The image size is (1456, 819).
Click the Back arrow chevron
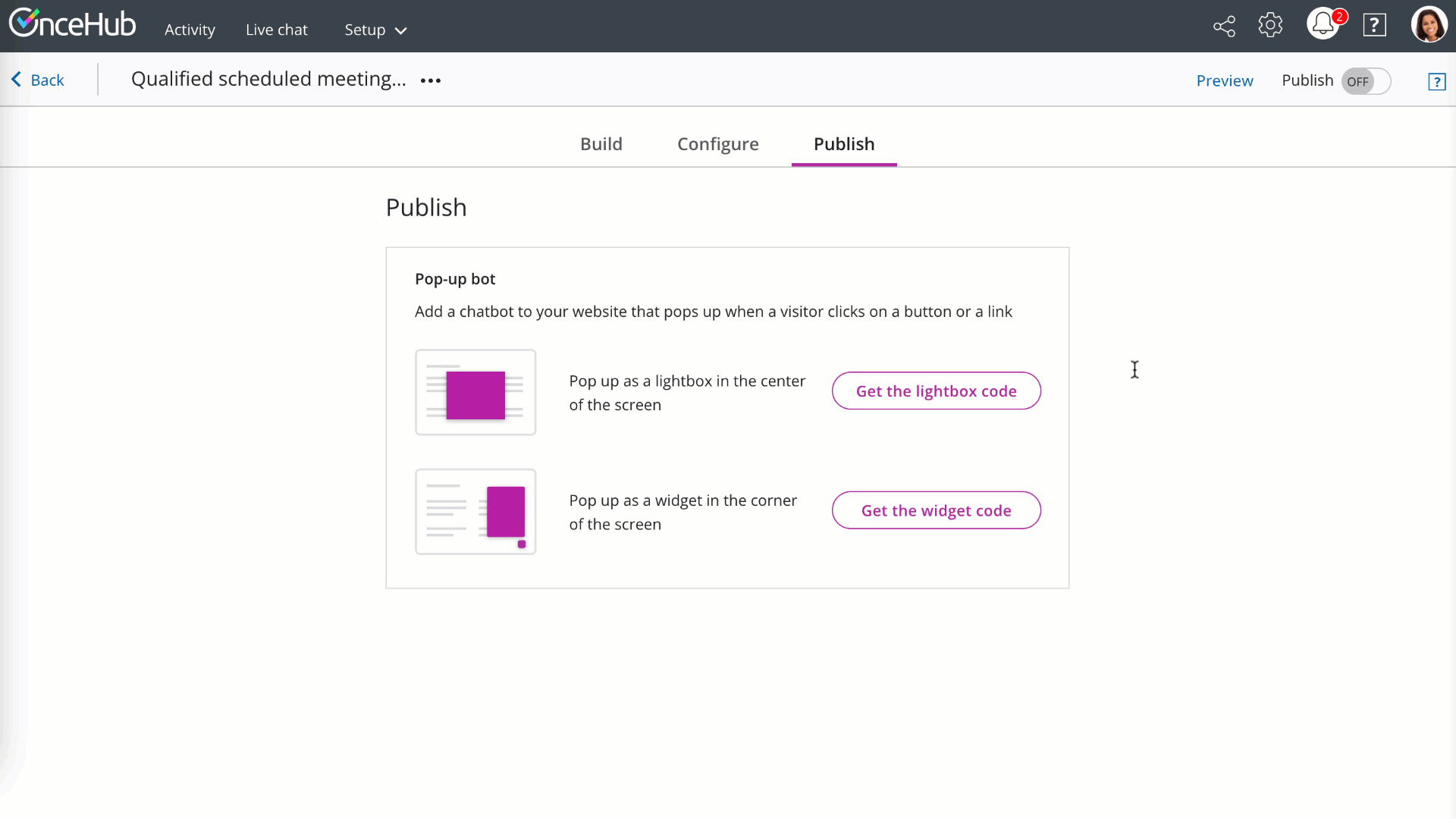(x=17, y=80)
